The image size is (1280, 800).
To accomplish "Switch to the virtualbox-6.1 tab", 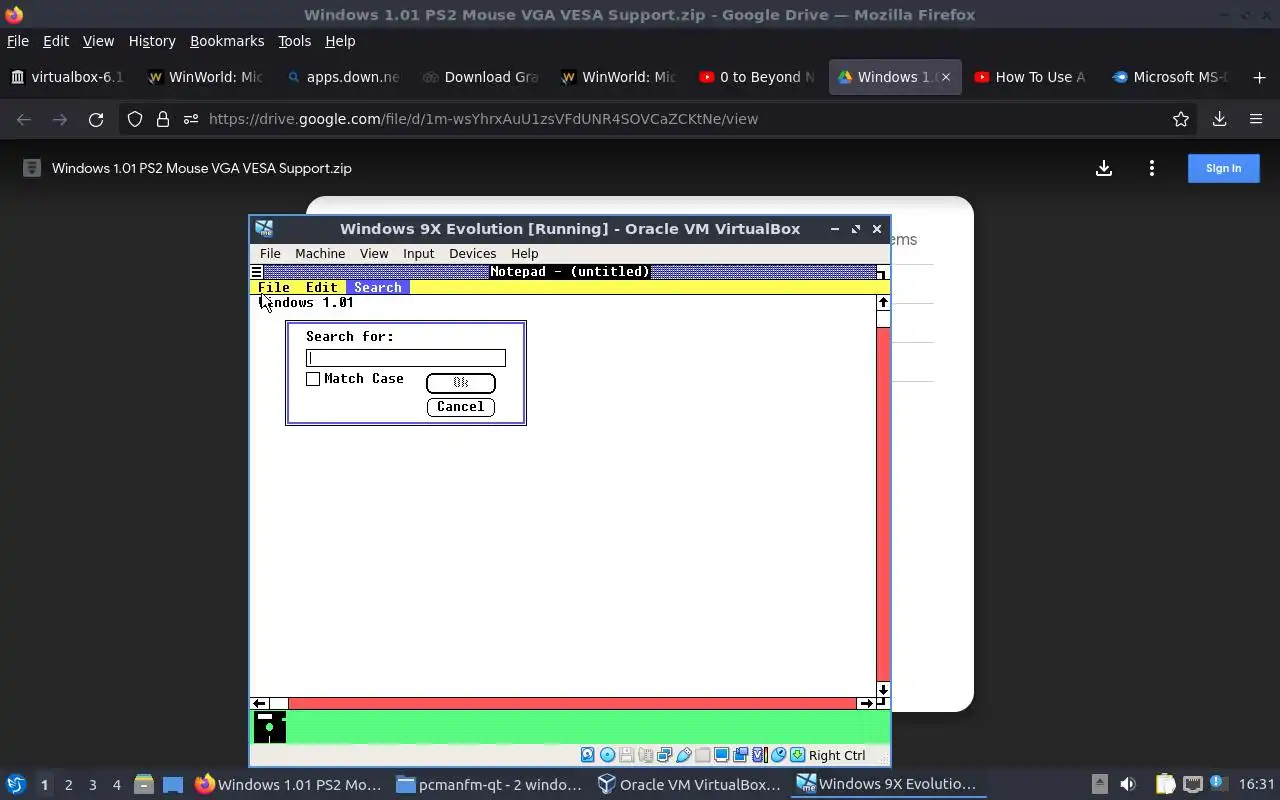I will point(68,77).
